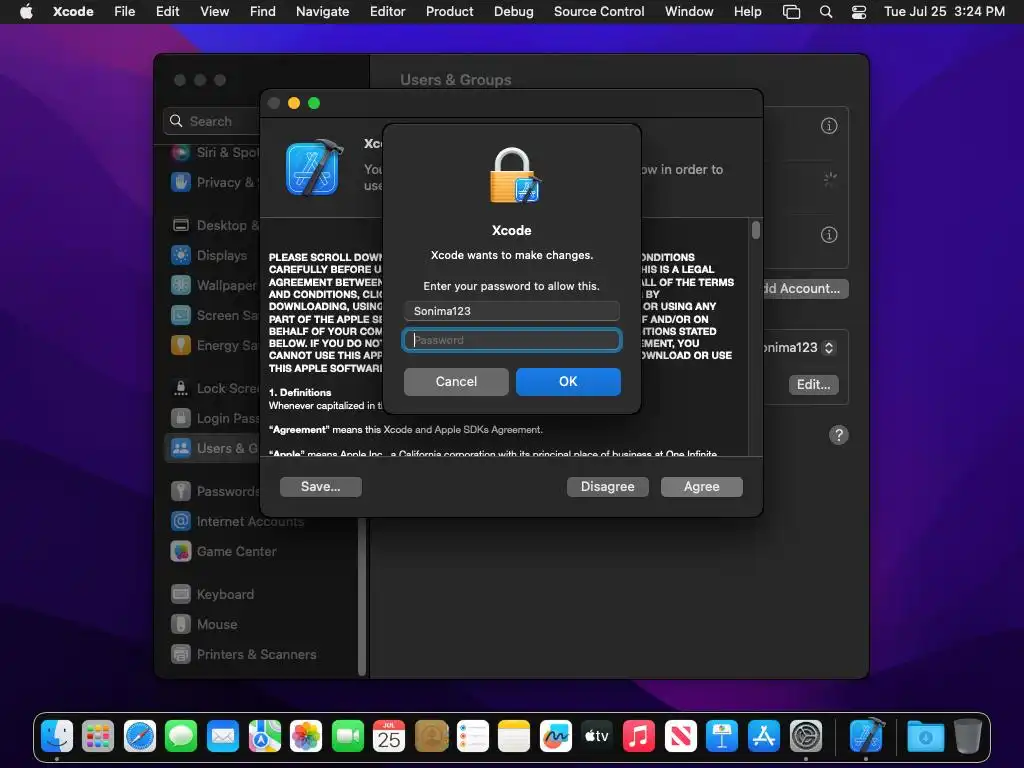Screen dimensions: 1024x768
Task: Launch FaceTime from the Dock
Action: coord(348,736)
